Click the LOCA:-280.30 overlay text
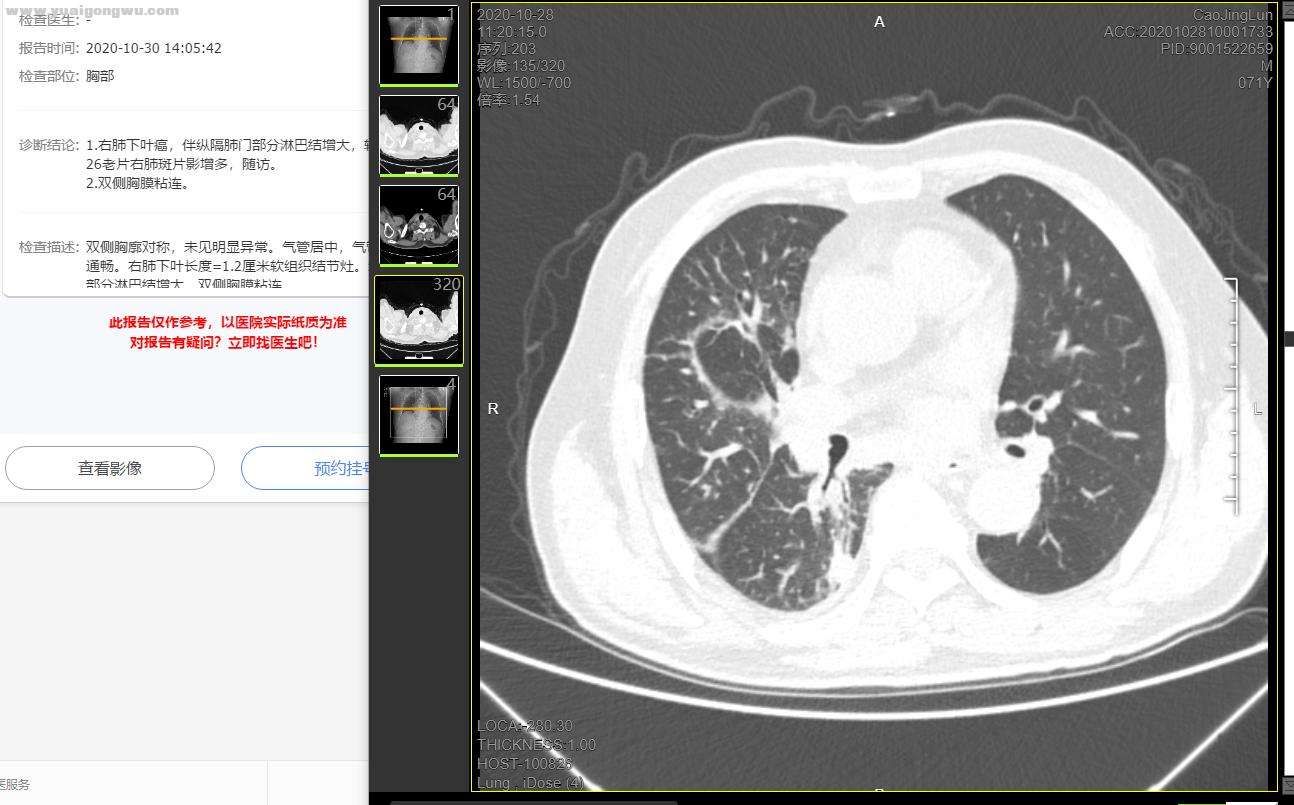The width and height of the screenshot is (1294, 805). point(525,726)
